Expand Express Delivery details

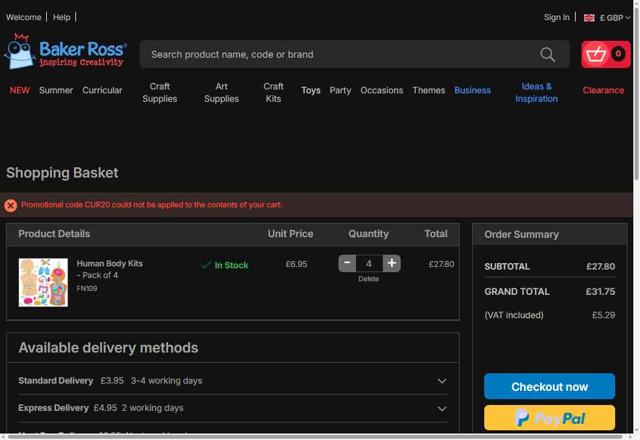pos(442,408)
